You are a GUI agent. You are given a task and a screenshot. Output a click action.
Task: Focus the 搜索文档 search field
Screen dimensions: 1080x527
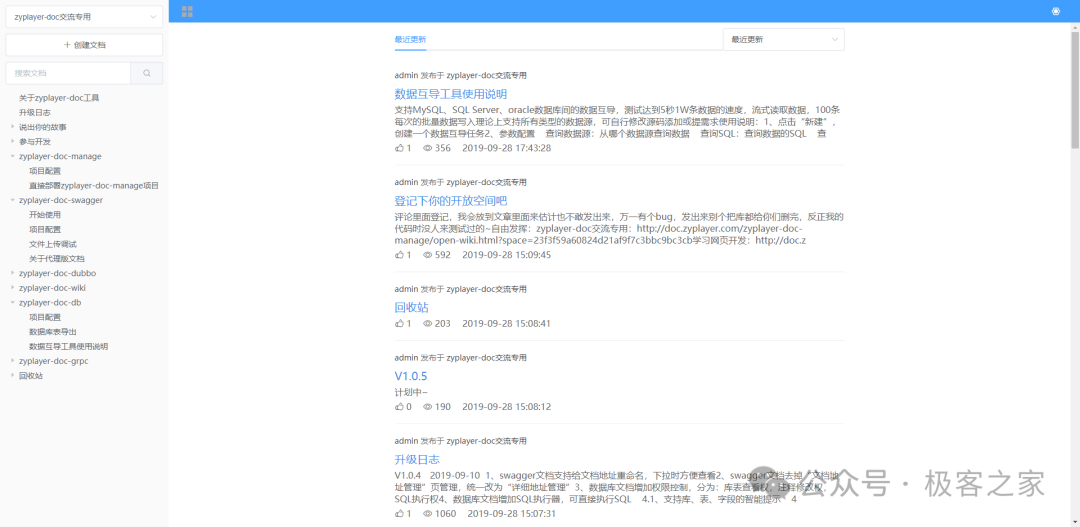[68, 73]
